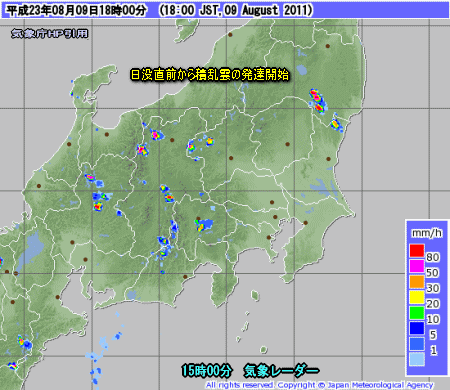Click the Japan Meteorological Agency copyright text

coord(319,385)
